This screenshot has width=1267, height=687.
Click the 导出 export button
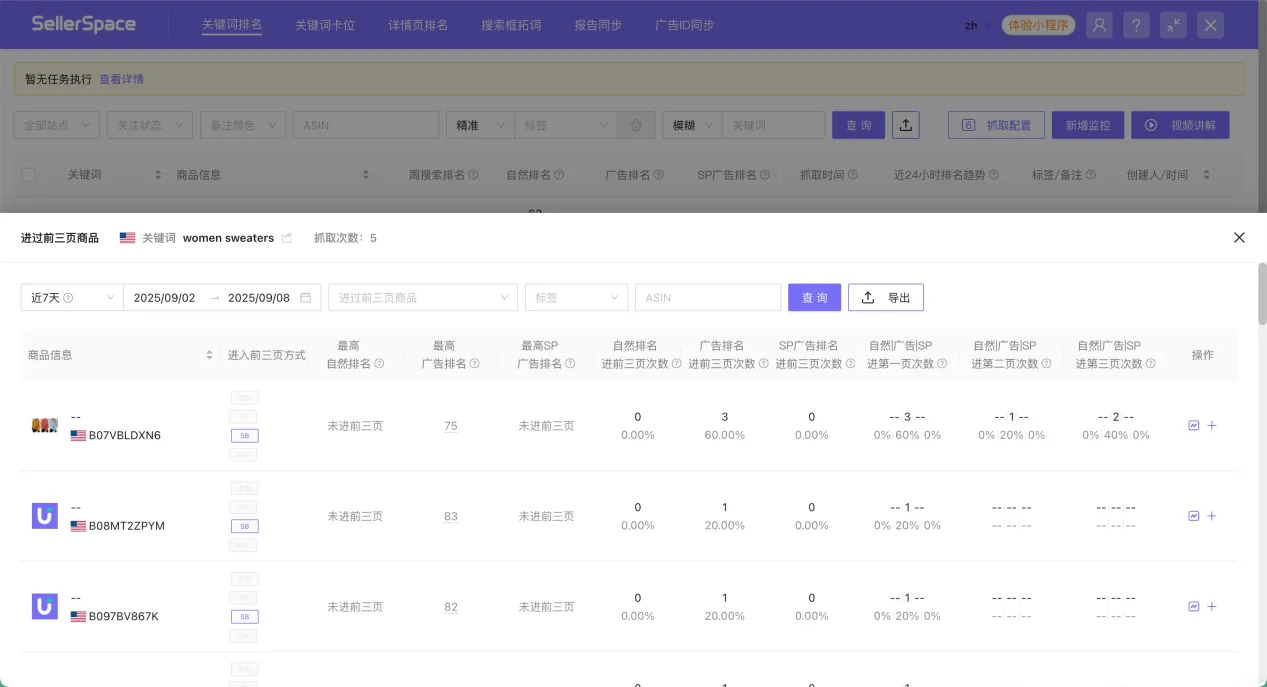tap(886, 298)
